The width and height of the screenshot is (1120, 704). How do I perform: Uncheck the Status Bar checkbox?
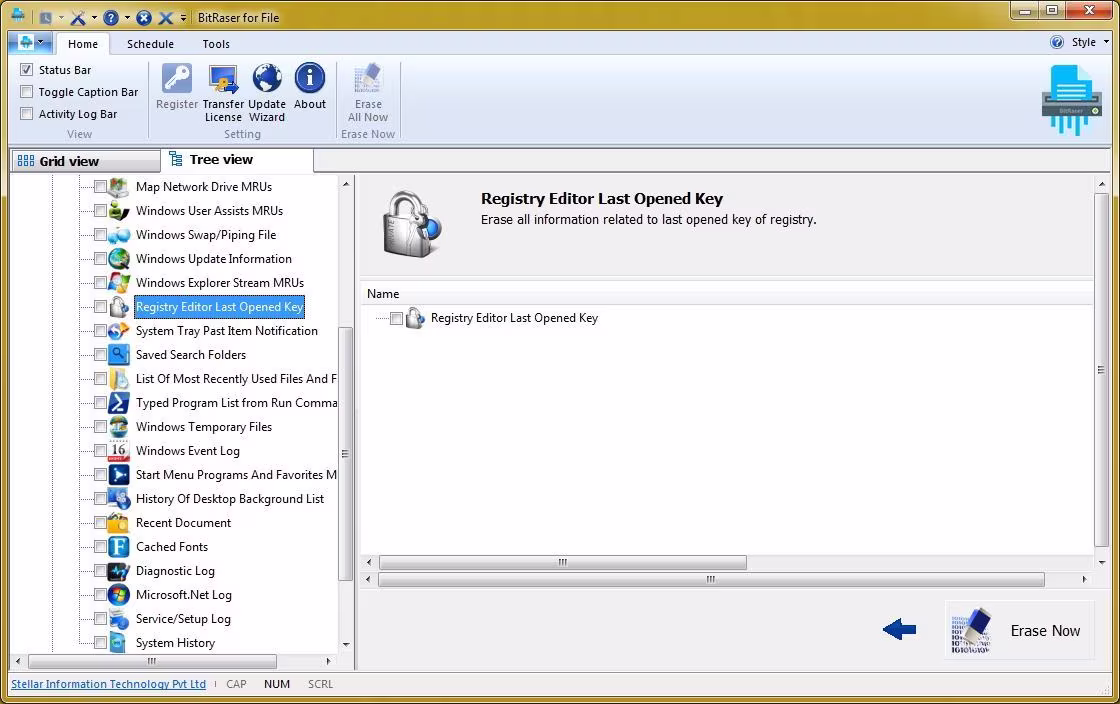point(26,69)
